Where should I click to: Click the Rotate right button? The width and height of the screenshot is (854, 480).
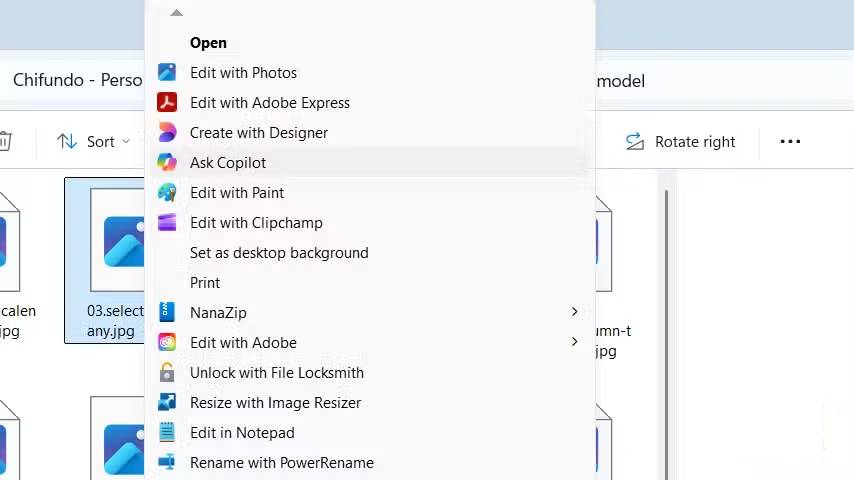681,142
